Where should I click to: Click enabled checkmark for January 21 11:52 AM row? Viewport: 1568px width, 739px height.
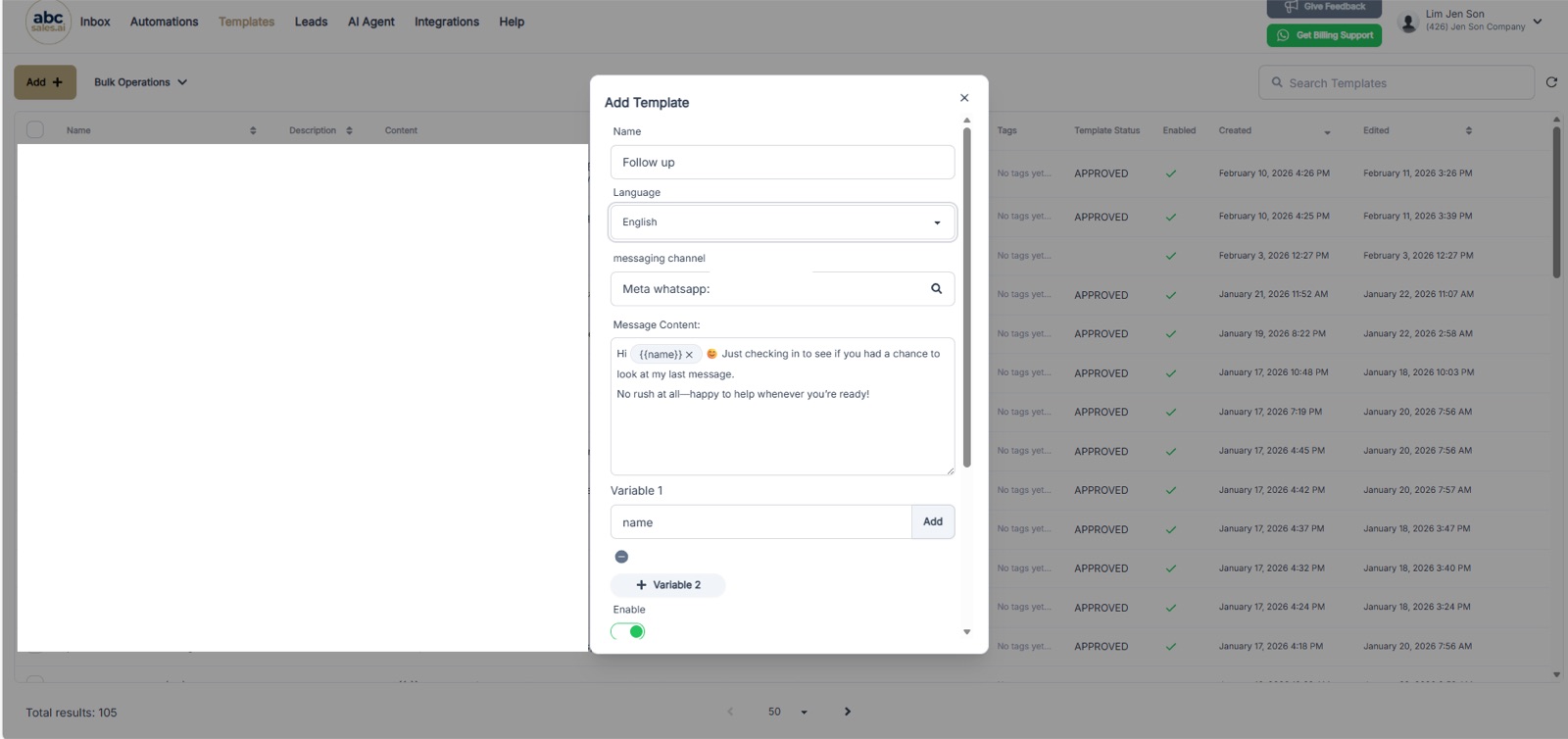click(x=1170, y=295)
